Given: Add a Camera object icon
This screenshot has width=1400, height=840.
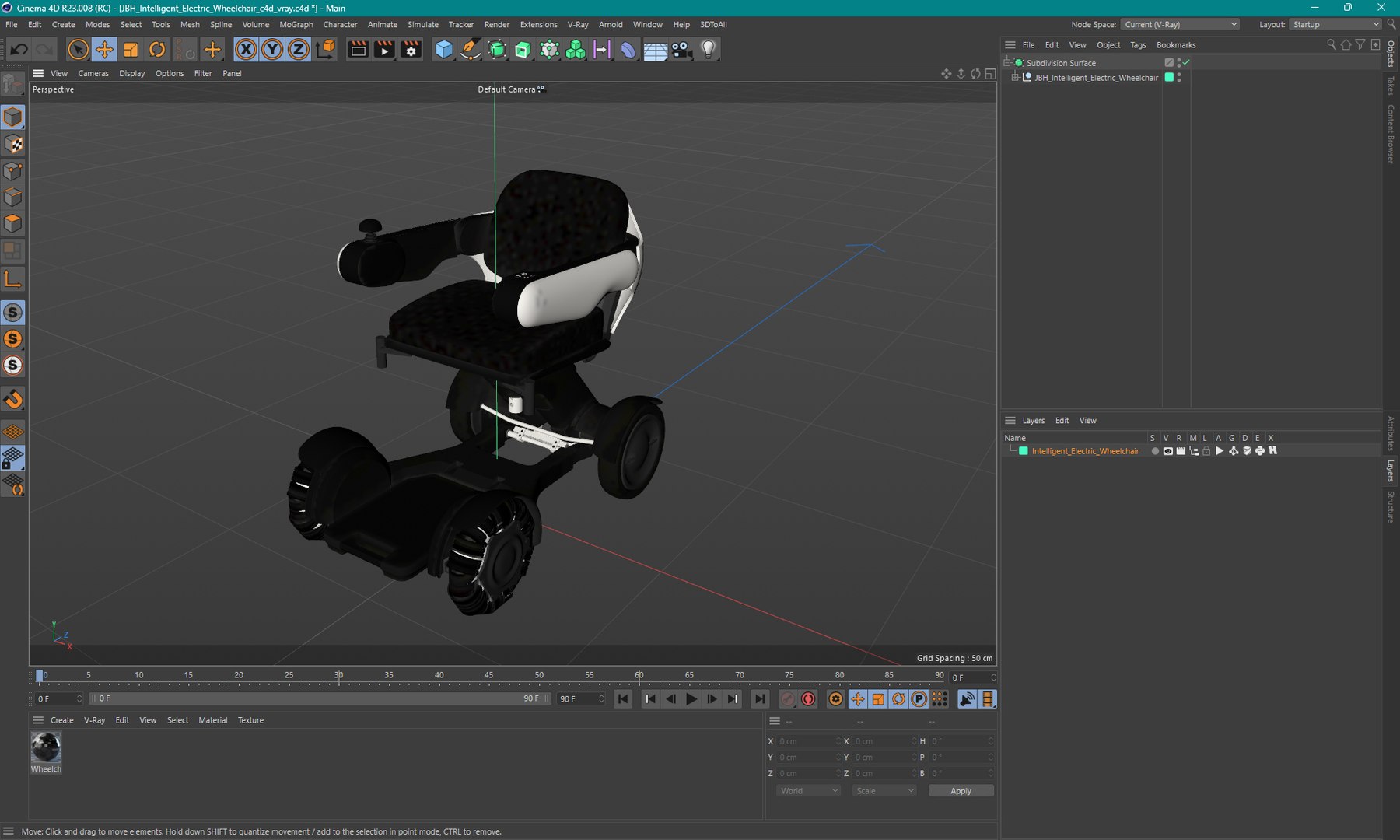Looking at the screenshot, I should pos(681,50).
